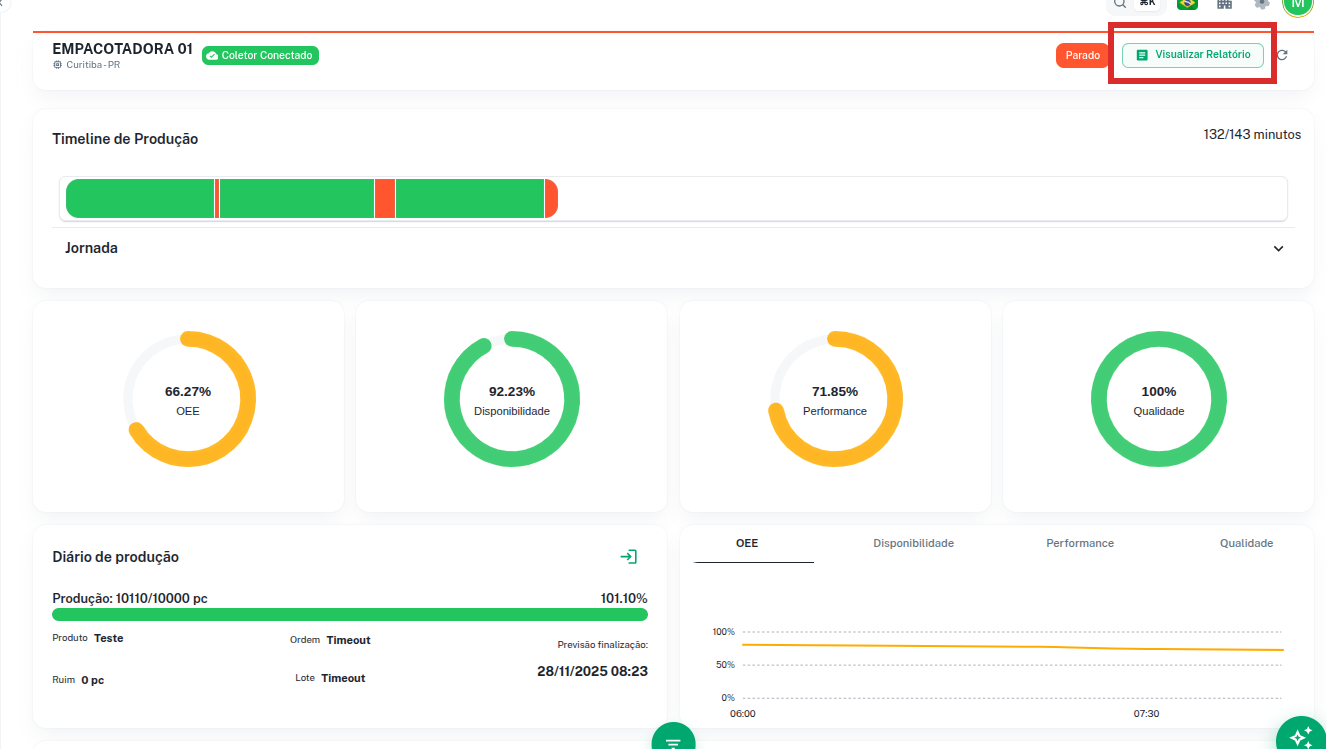The width and height of the screenshot is (1326, 749).
Task: Click the green floating filter button
Action: [x=673, y=740]
